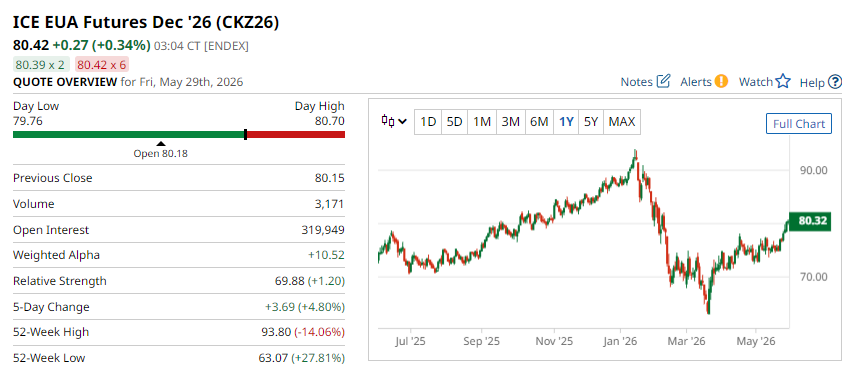Switch chart to 3M range
This screenshot has height=382, width=854.
click(x=510, y=122)
